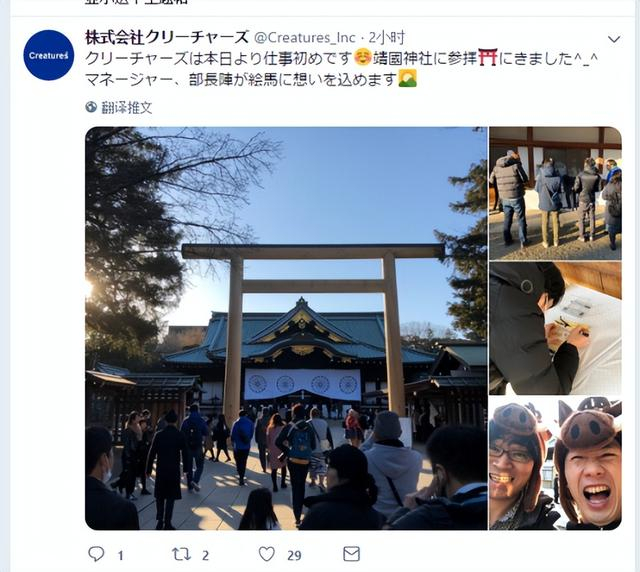Click the reply speech bubble icon

96,554
